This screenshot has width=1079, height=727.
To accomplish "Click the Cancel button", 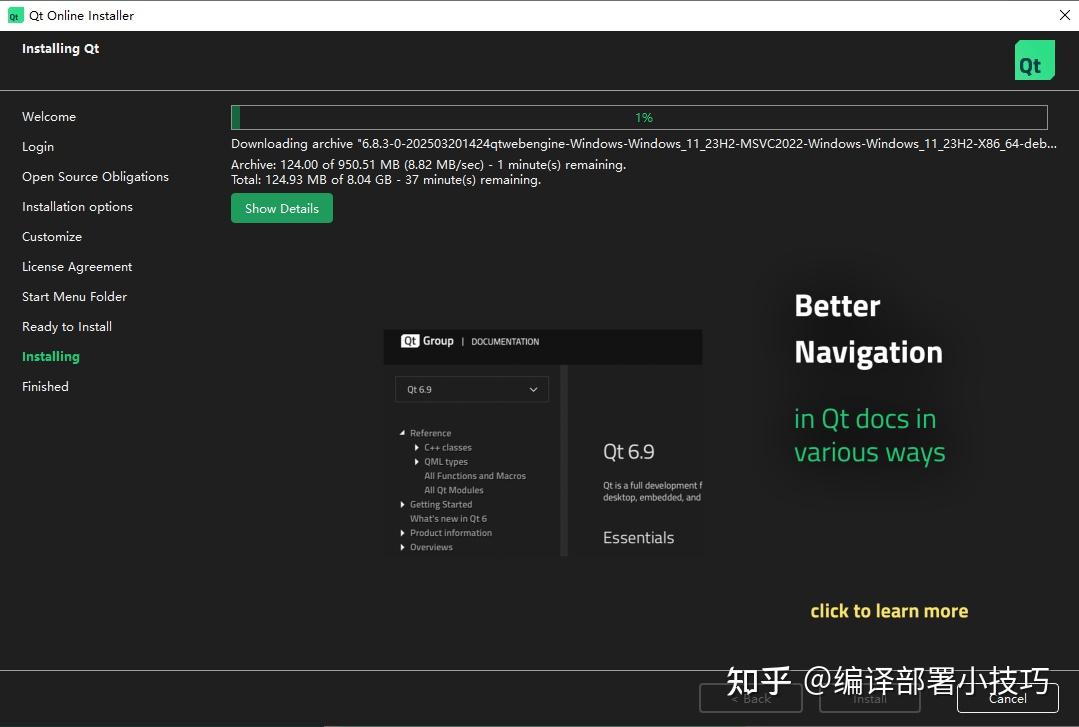I will [x=1007, y=698].
